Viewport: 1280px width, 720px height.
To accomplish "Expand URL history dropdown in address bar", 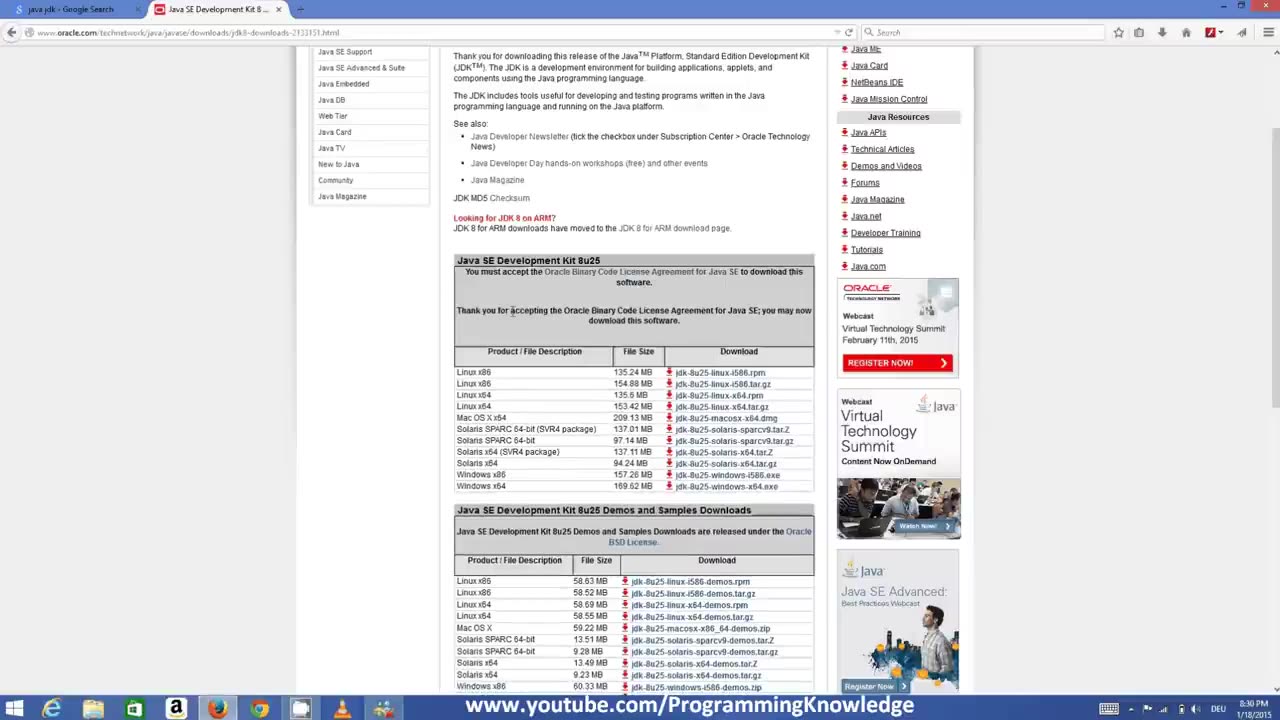I will (836, 32).
